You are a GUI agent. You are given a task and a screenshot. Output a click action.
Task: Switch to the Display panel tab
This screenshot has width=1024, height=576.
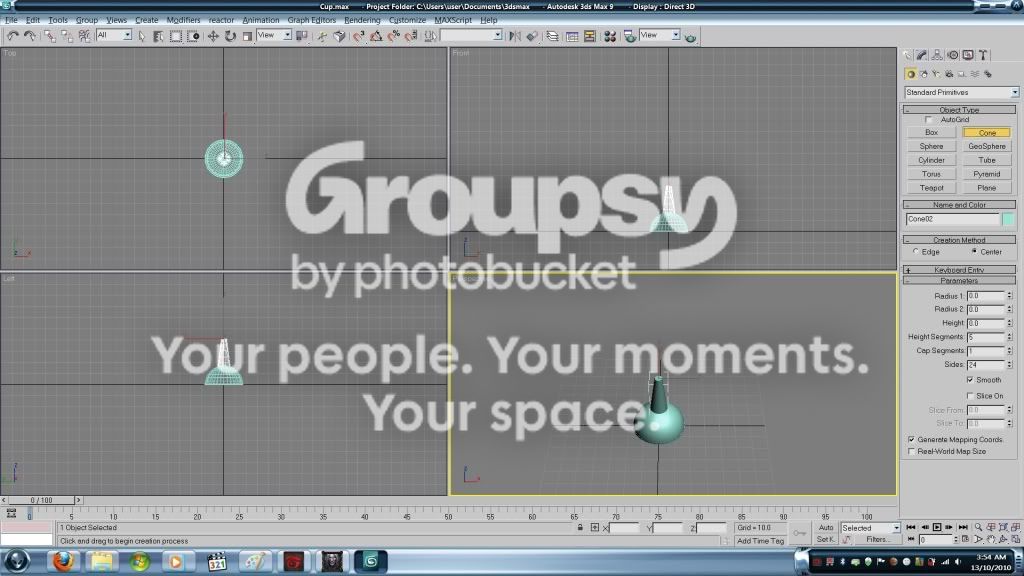click(x=968, y=56)
